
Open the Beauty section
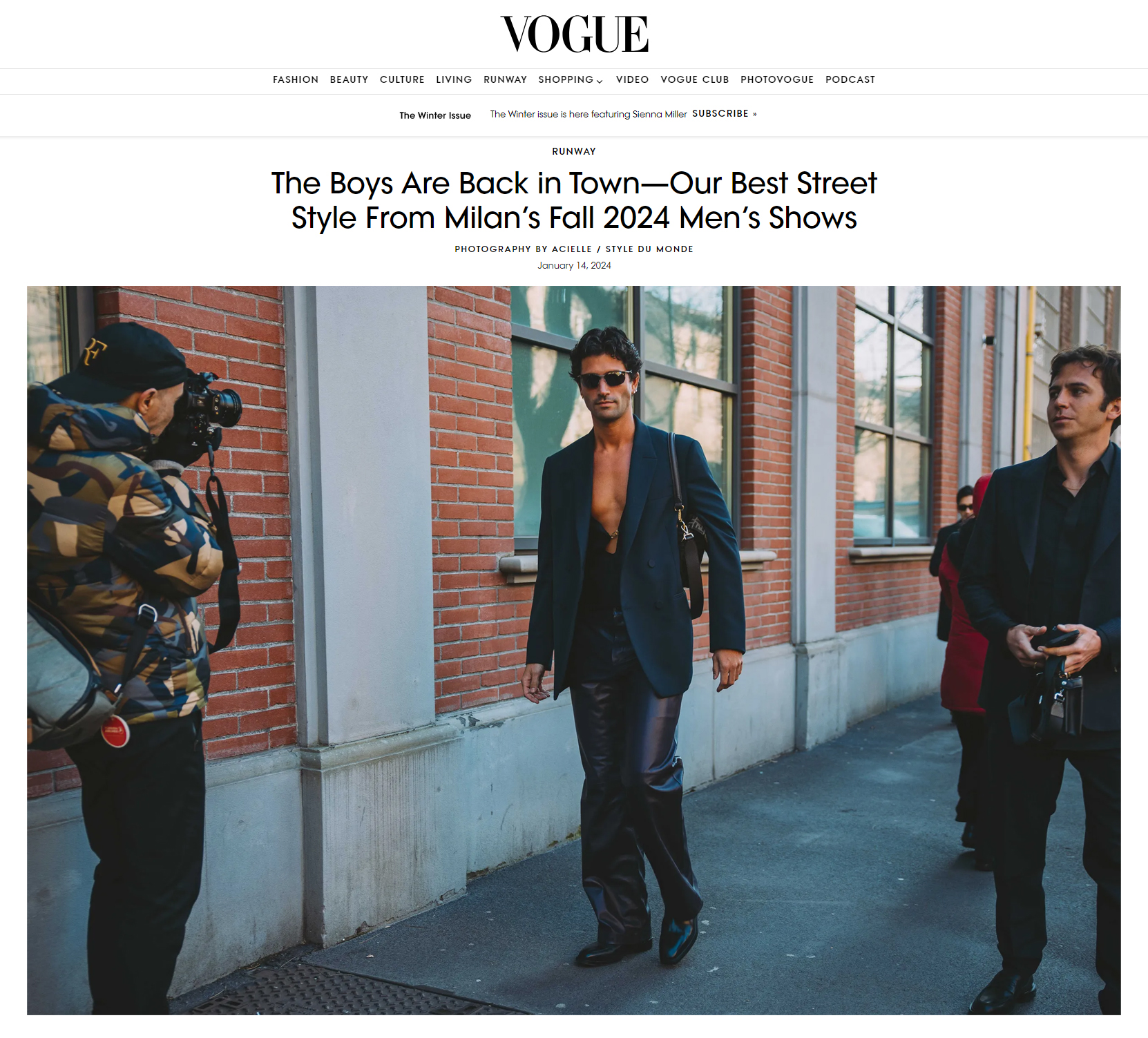[349, 79]
